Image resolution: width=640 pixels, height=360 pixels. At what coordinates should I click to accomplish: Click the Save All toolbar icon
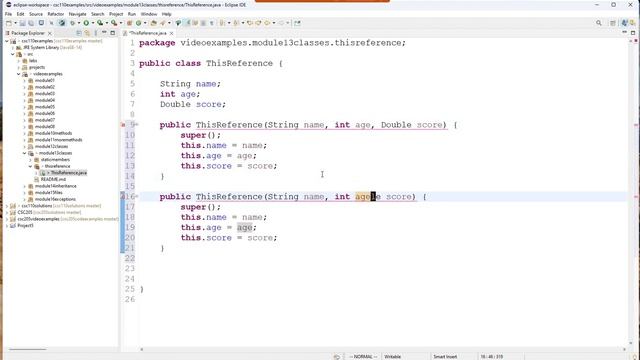tap(31, 23)
